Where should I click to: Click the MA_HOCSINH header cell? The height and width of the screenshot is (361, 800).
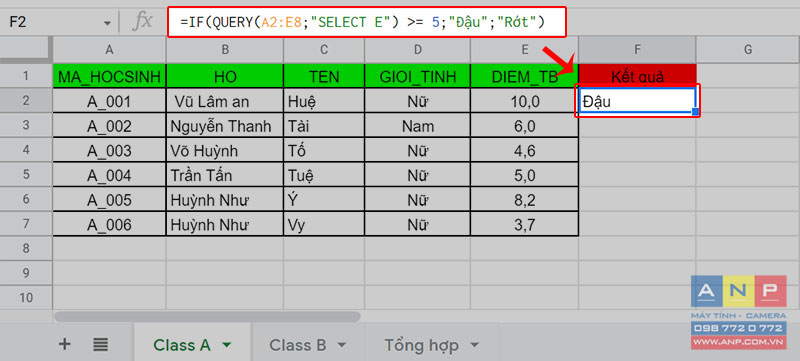(109, 76)
